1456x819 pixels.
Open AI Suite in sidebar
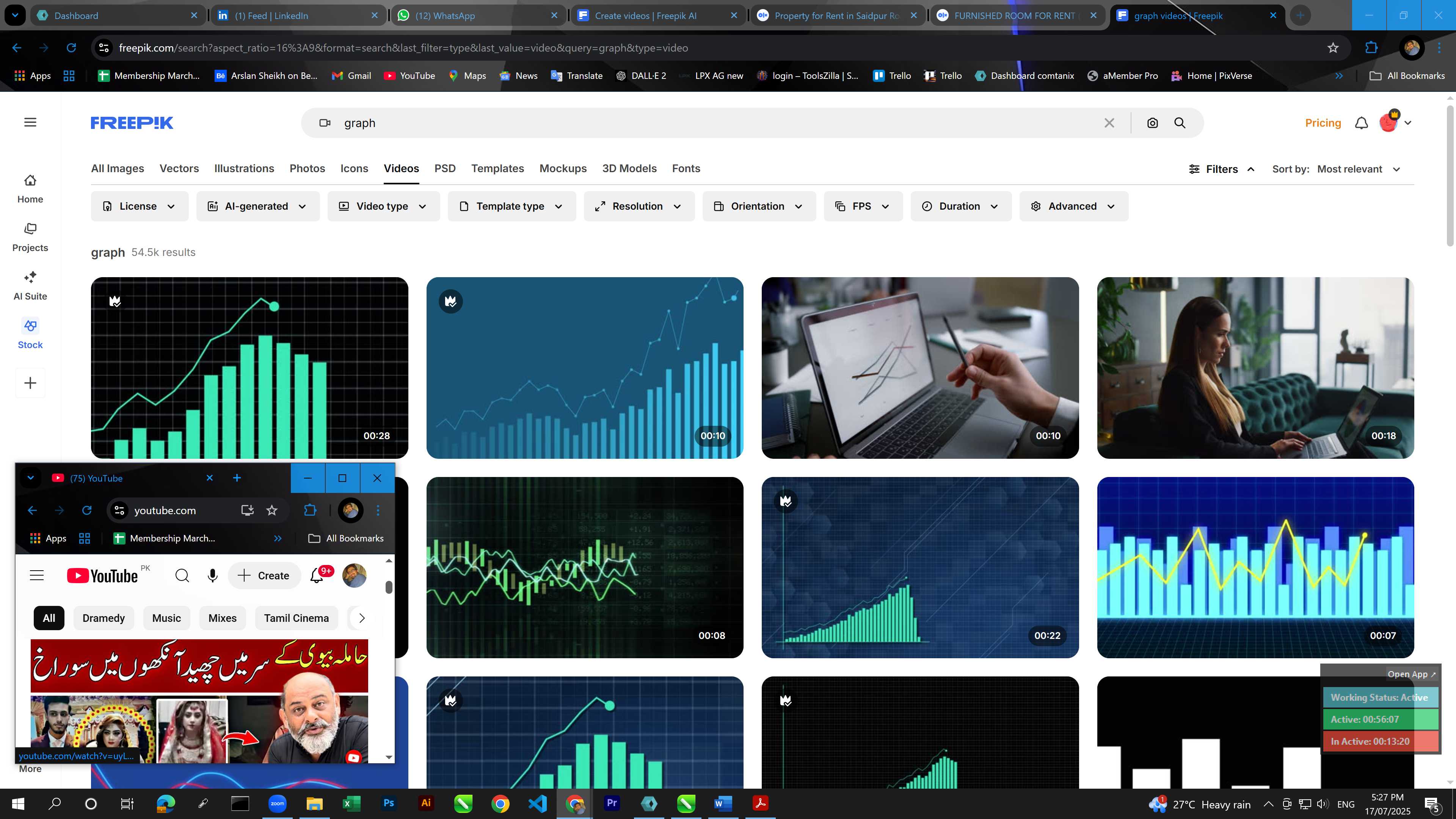point(30,286)
